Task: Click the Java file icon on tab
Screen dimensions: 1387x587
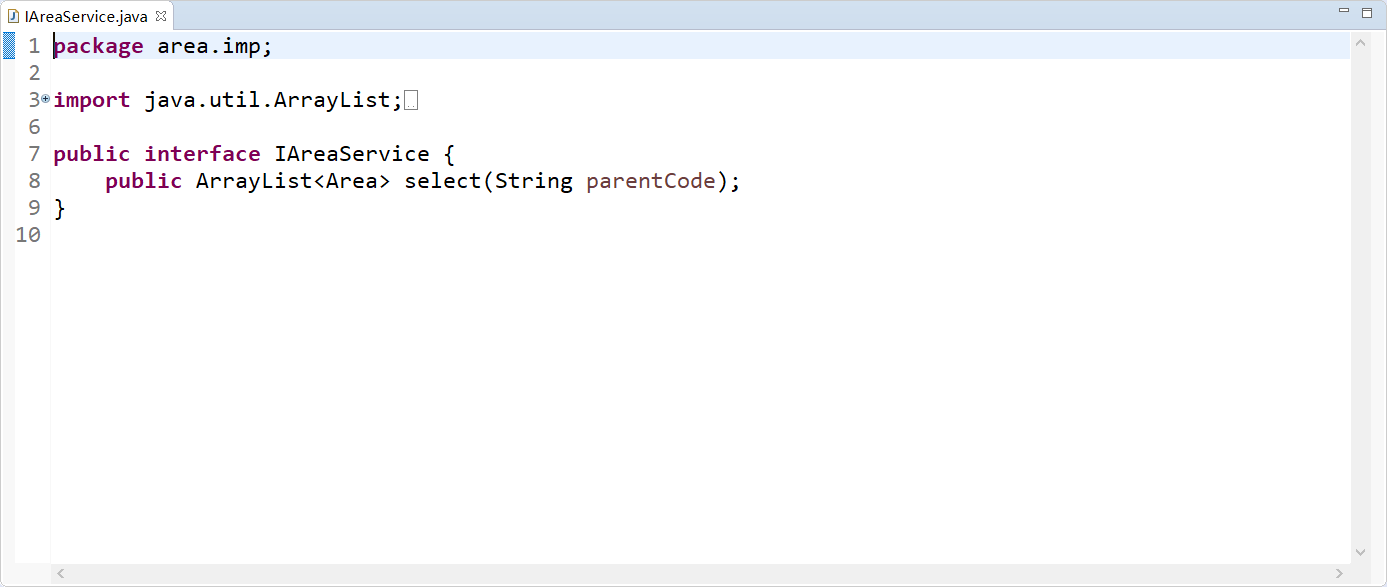Action: point(14,16)
